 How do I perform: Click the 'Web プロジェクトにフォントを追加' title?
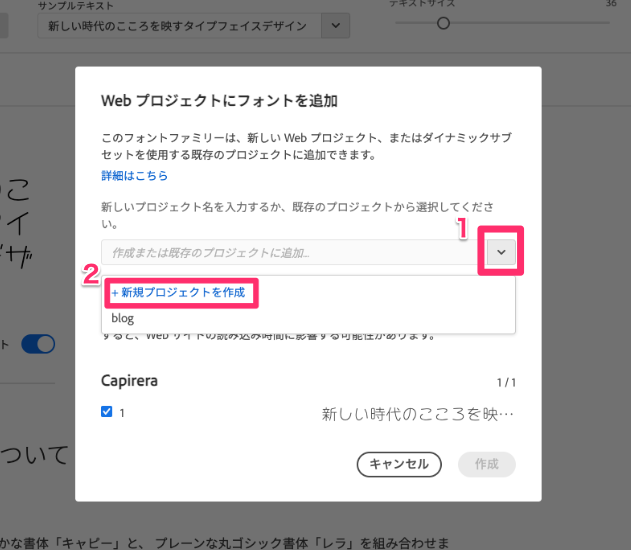coord(219,101)
